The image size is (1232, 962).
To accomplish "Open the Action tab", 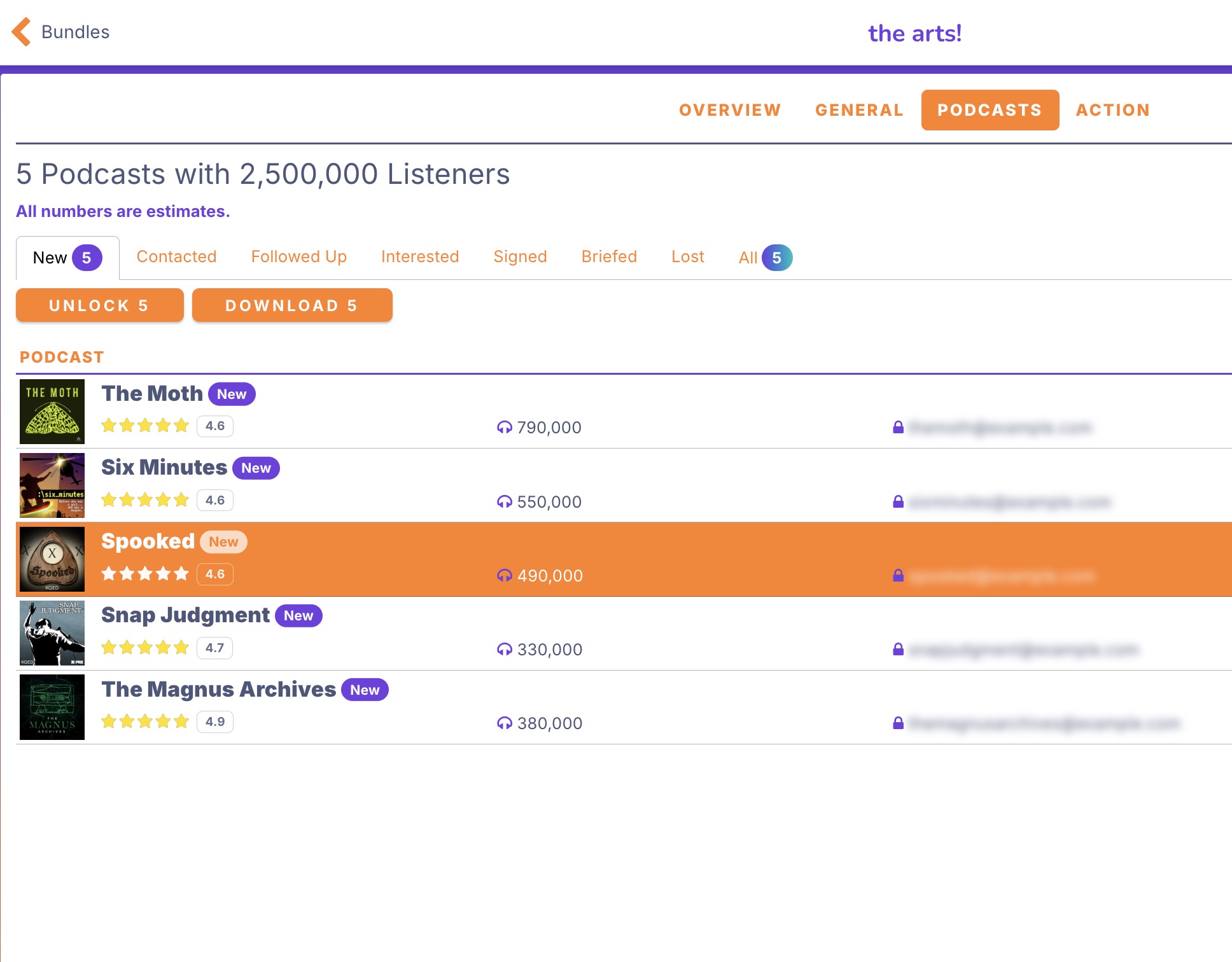I will tap(1113, 110).
